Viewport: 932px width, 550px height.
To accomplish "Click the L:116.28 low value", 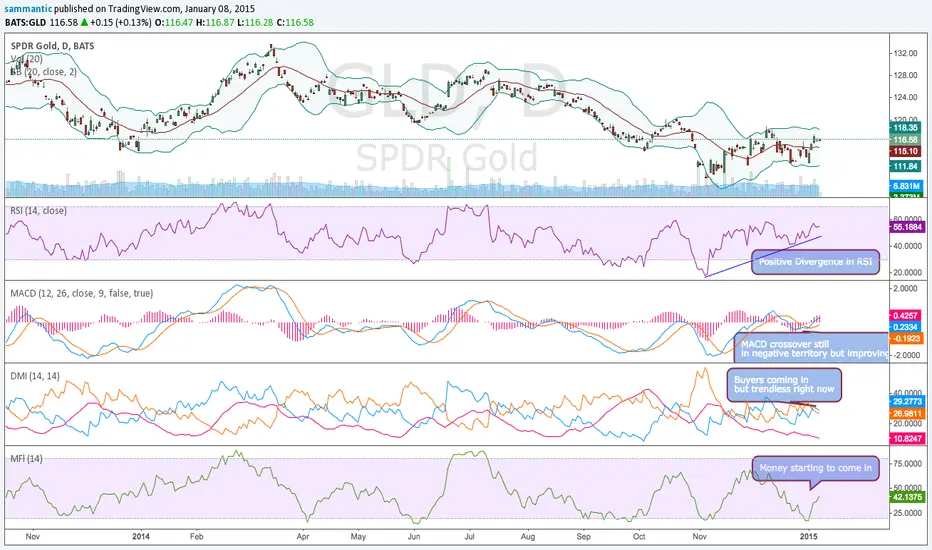I will click(255, 23).
